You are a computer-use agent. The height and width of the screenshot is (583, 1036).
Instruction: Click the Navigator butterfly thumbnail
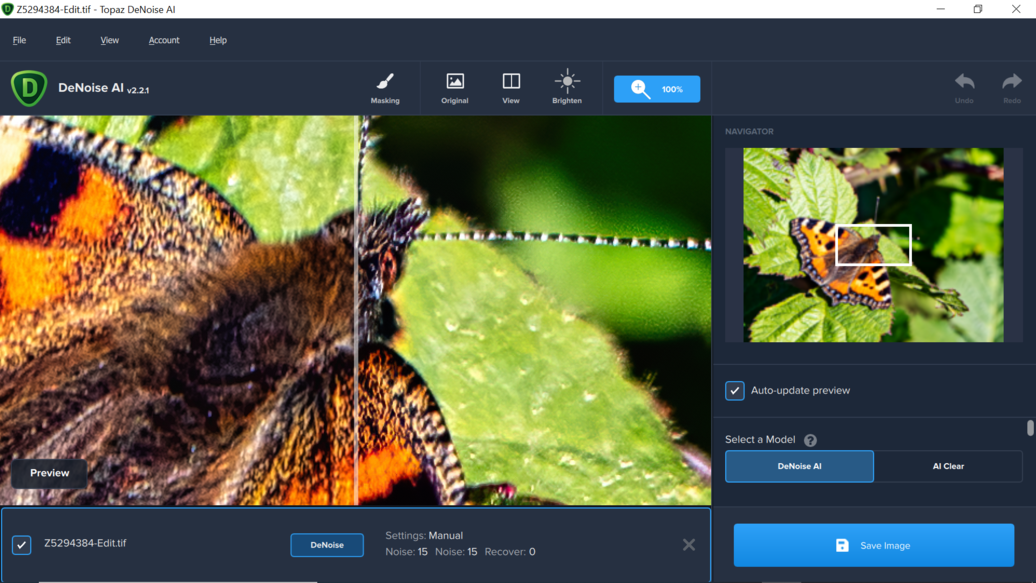click(x=873, y=245)
